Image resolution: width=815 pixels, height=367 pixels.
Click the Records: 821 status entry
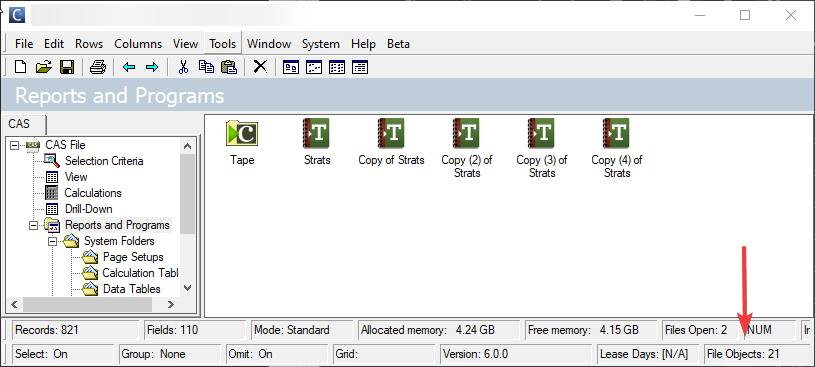[x=75, y=330]
